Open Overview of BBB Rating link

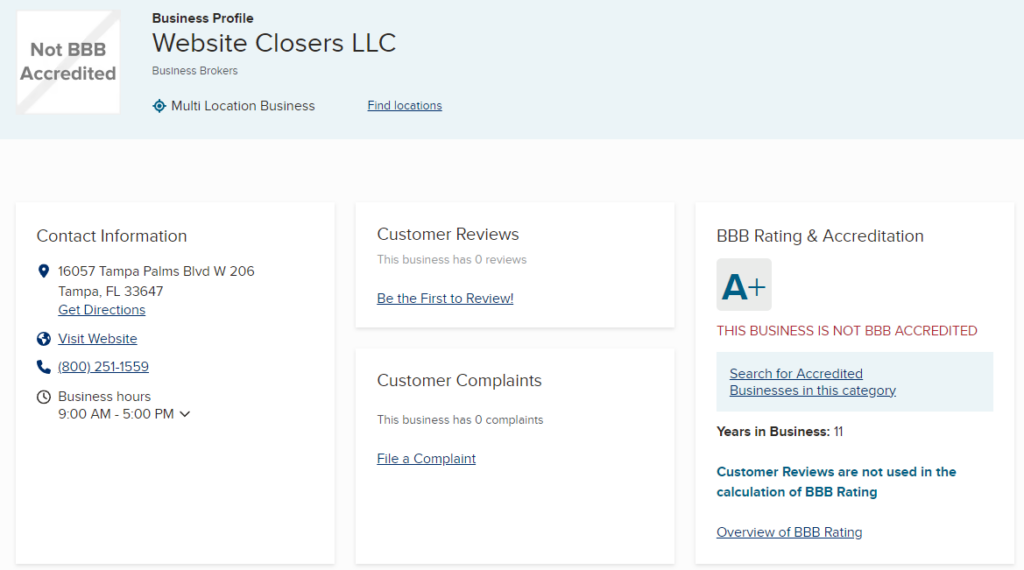coord(789,532)
